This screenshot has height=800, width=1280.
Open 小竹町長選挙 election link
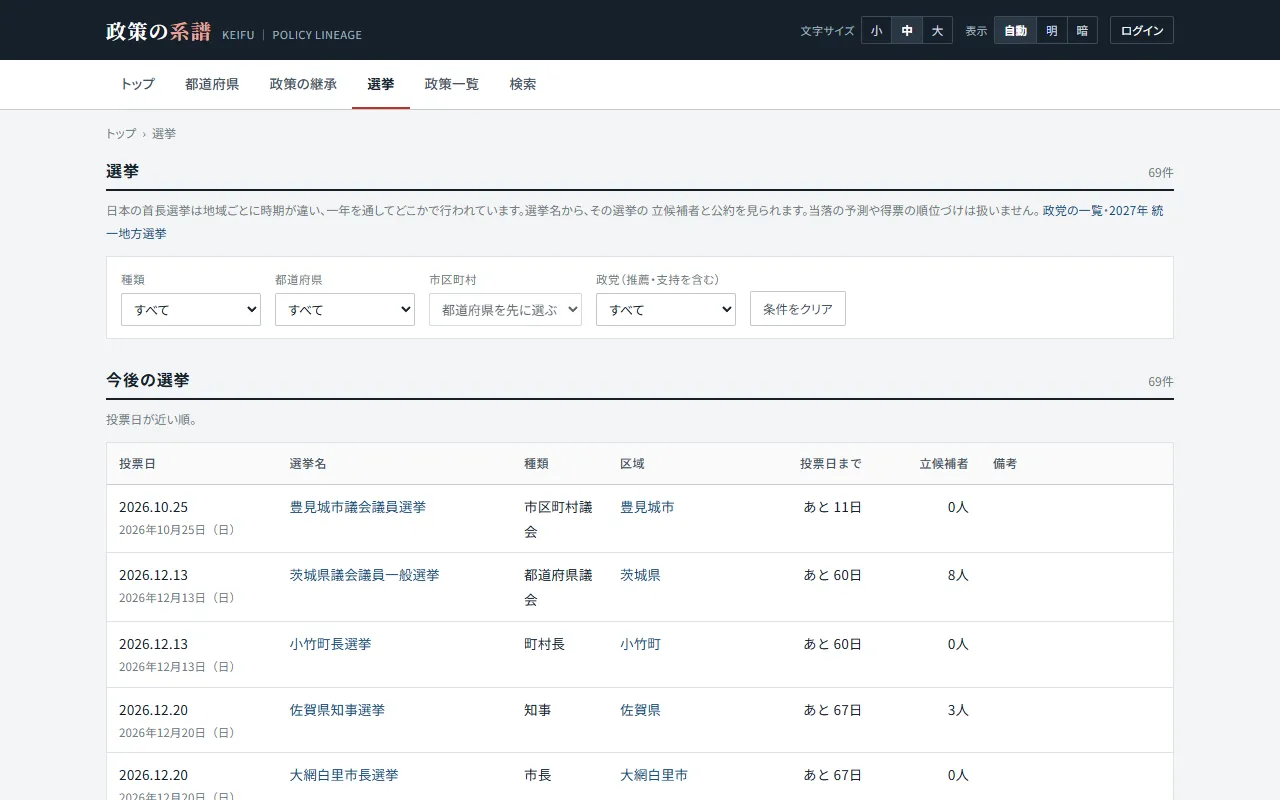pos(331,644)
